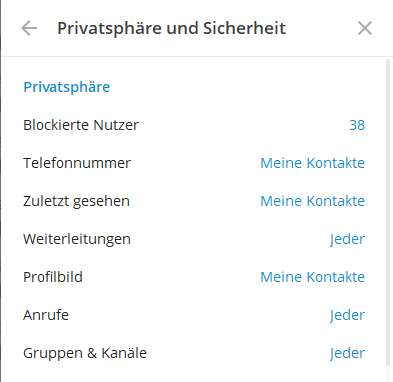
Task: Click the settings list scrollbar thumb
Action: coord(388,213)
